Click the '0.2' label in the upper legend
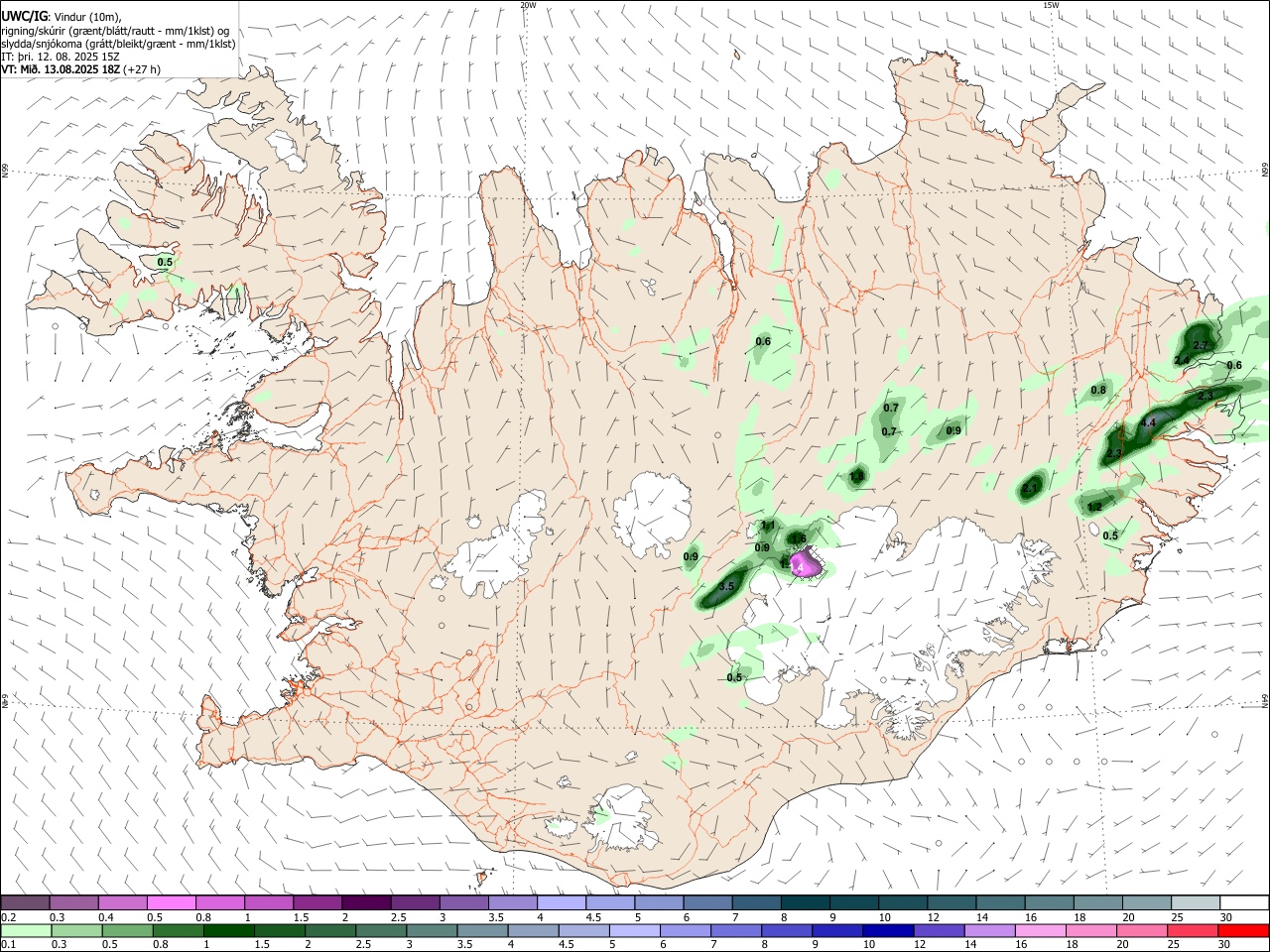The image size is (1270, 952). pos(8,917)
